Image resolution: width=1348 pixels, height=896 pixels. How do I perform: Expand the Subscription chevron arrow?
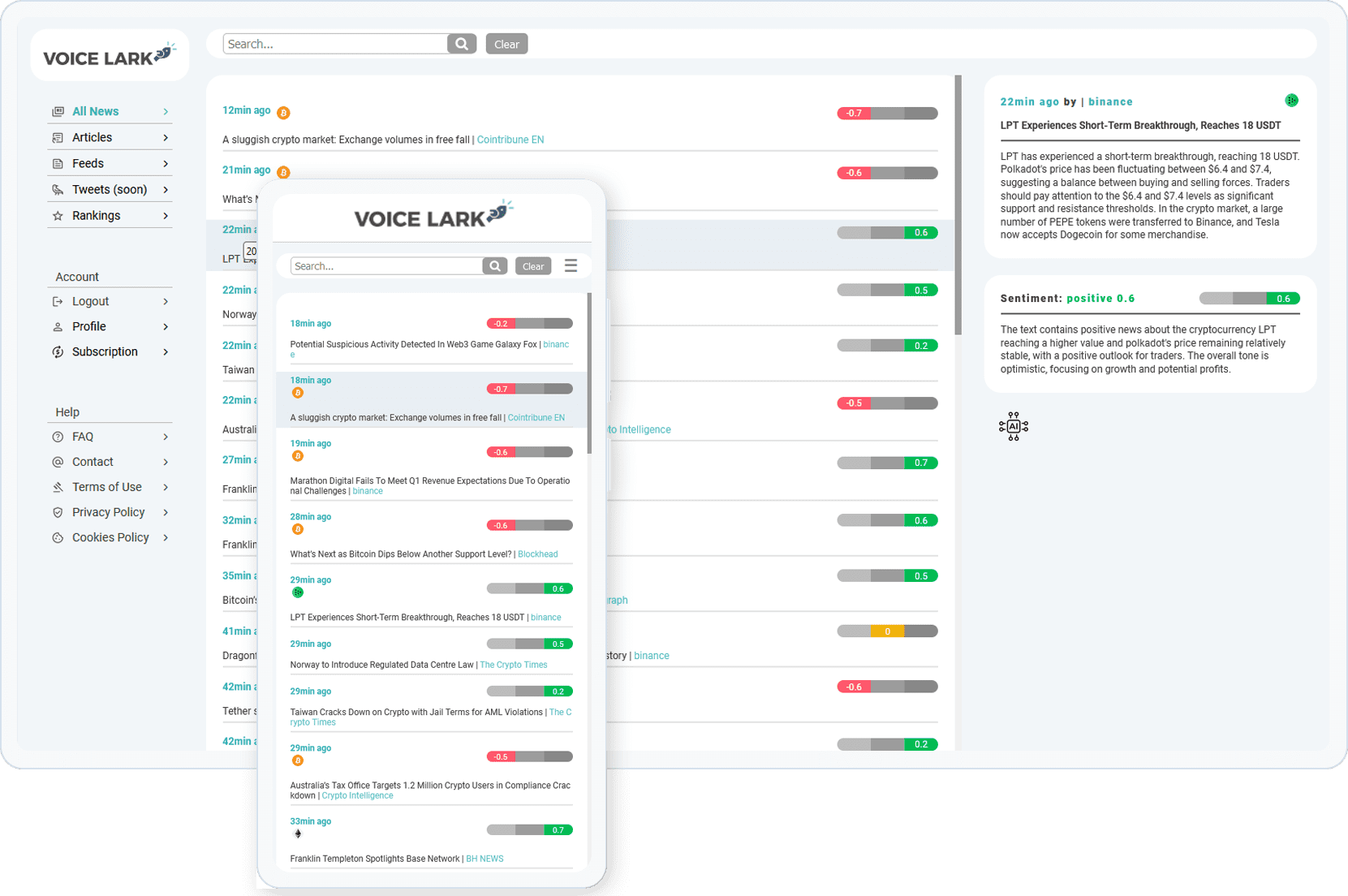click(x=166, y=352)
